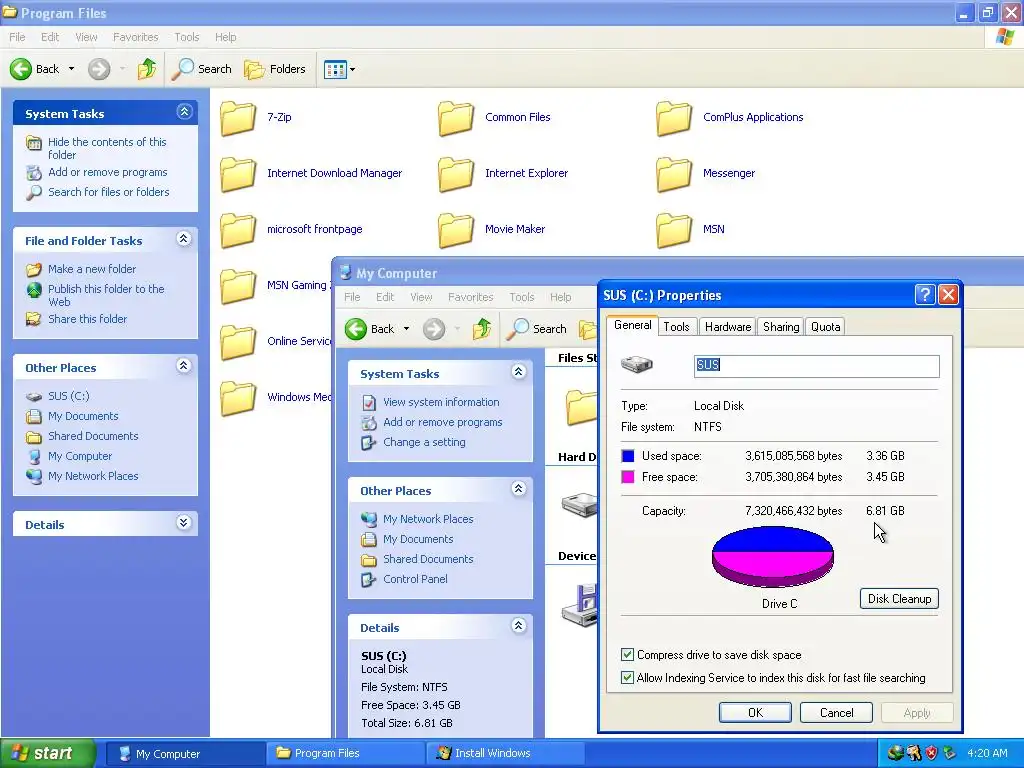1024x768 pixels.
Task: Click Back arrow in My Computer toolbar
Action: pos(356,328)
